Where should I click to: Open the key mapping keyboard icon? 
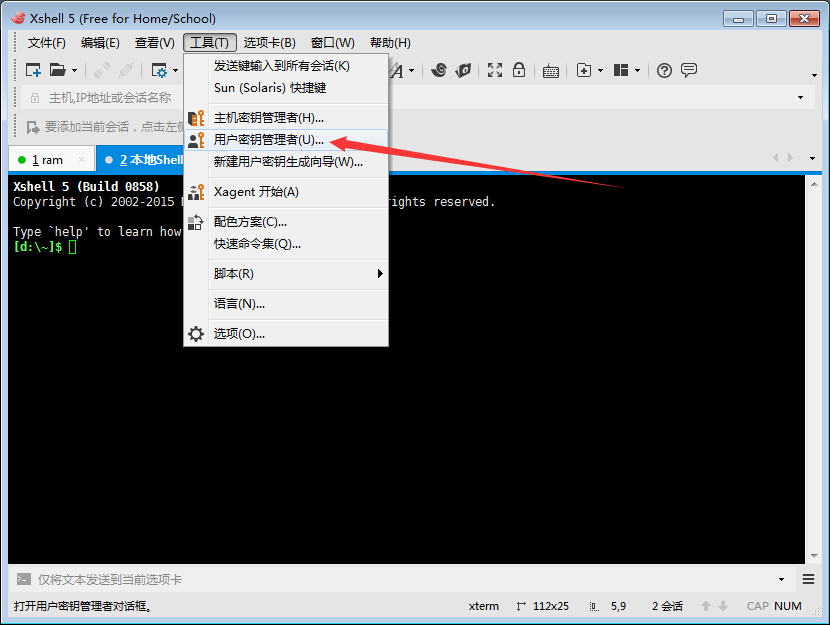(x=551, y=70)
